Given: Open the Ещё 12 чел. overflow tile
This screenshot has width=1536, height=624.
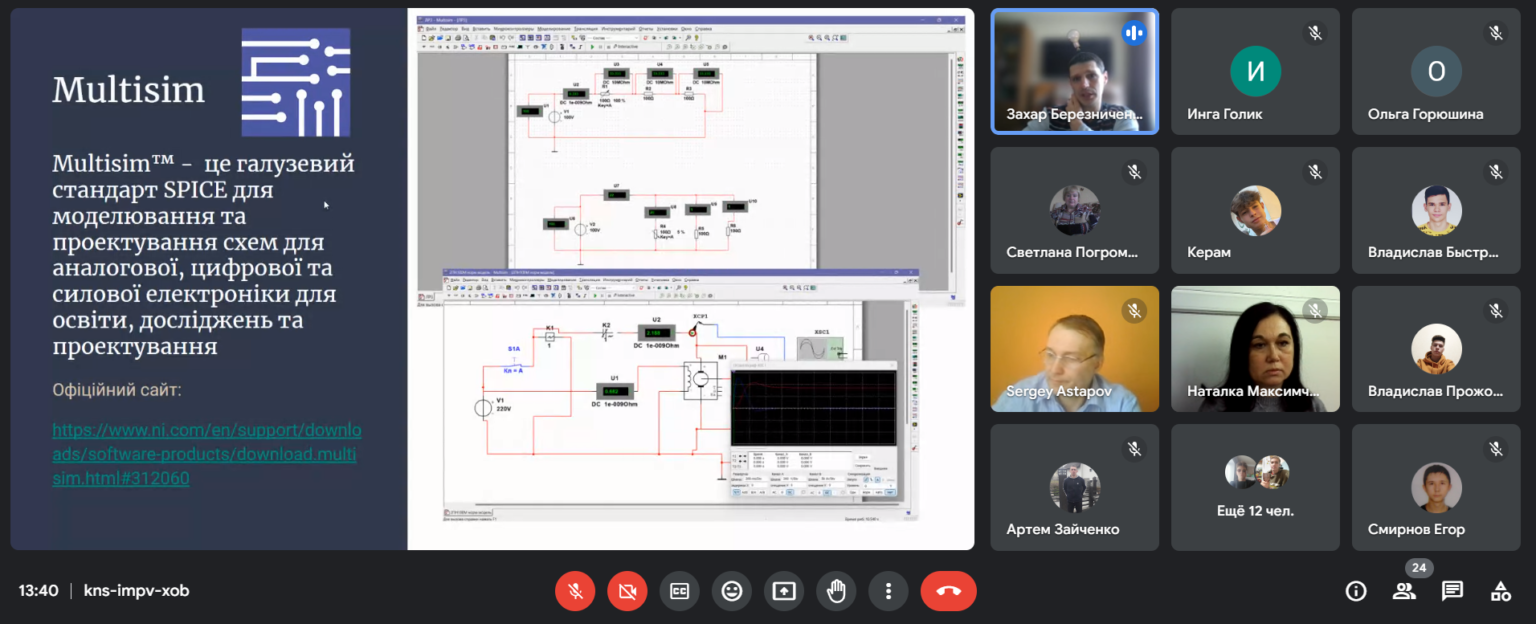Looking at the screenshot, I should pyautogui.click(x=1255, y=487).
